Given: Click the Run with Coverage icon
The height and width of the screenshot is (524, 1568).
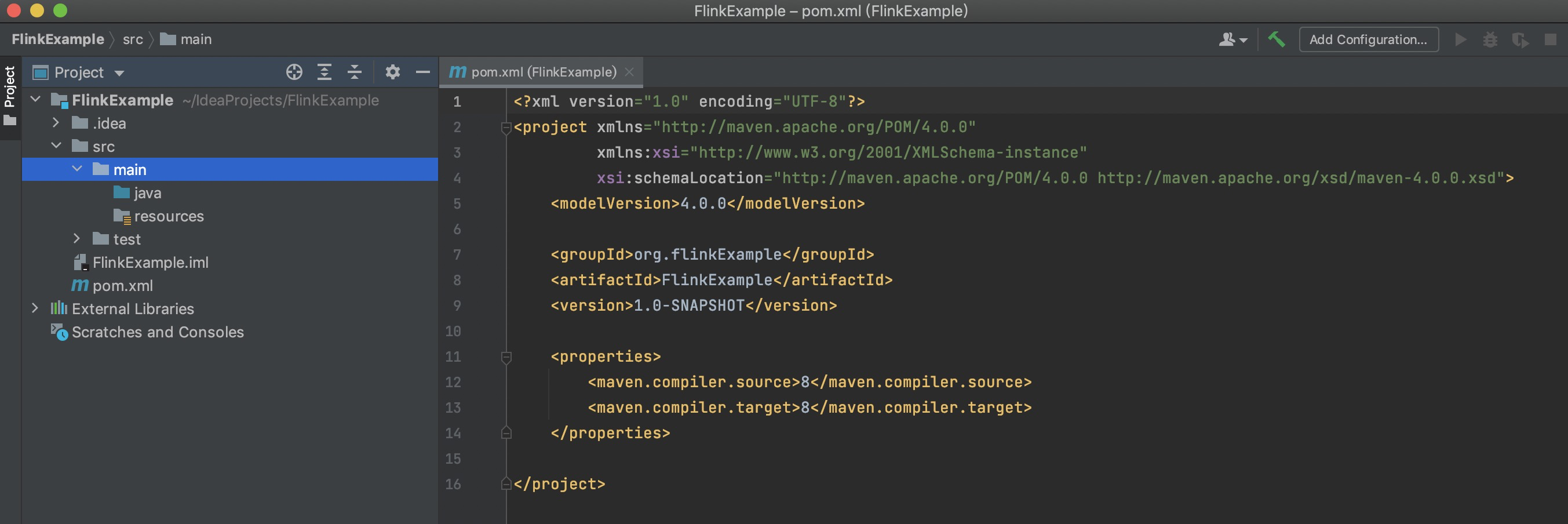Looking at the screenshot, I should (1520, 40).
